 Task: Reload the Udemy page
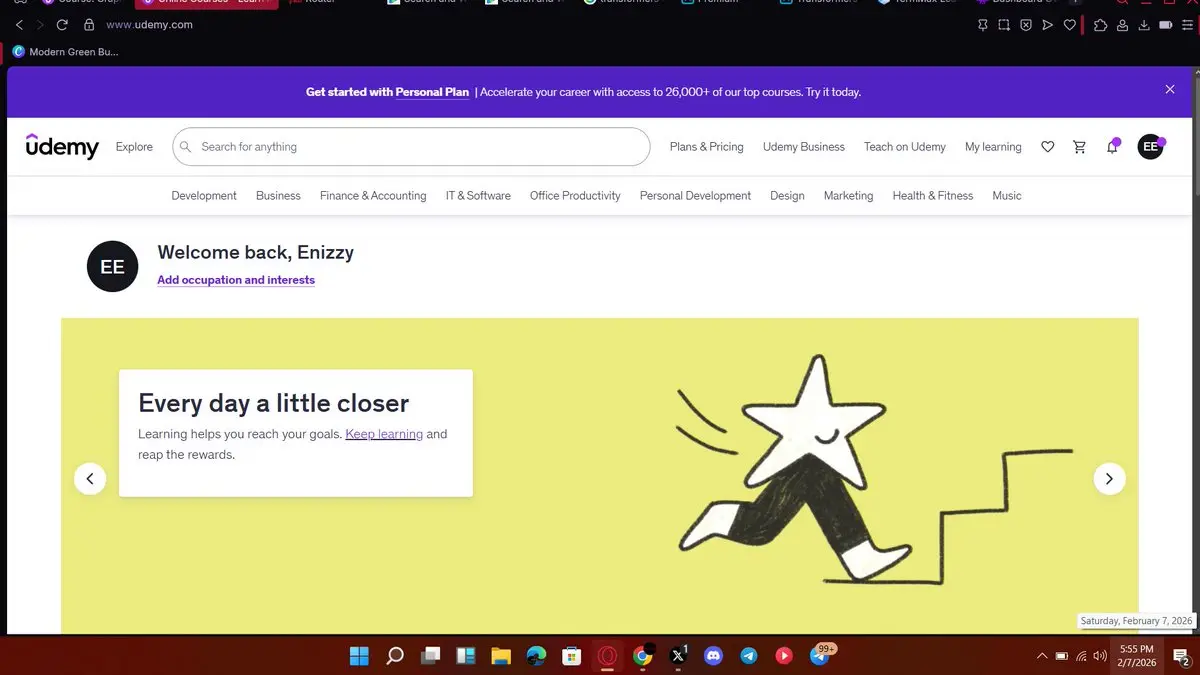point(62,25)
